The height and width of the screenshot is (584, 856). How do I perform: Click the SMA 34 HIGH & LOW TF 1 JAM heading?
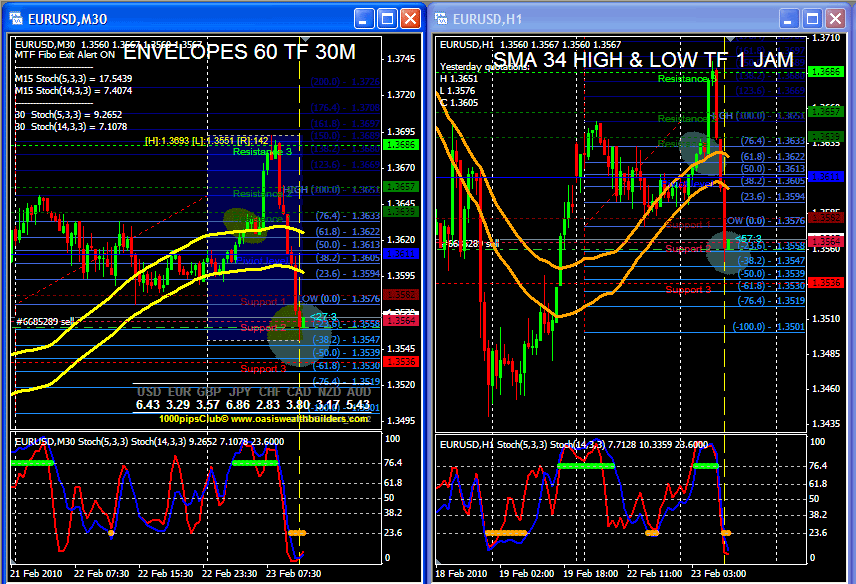(x=643, y=59)
